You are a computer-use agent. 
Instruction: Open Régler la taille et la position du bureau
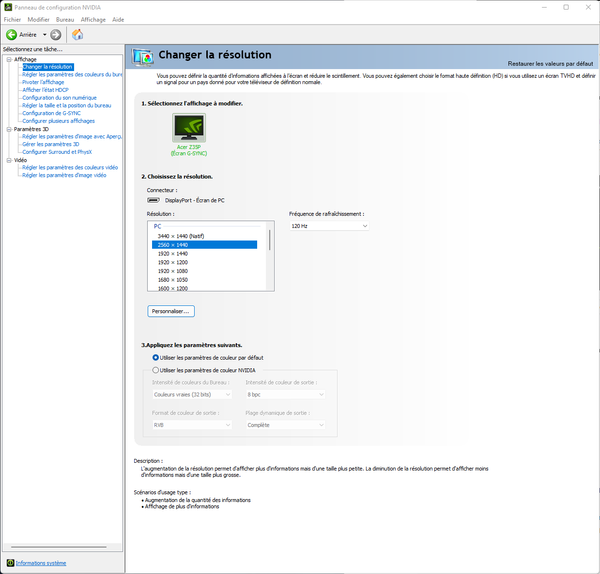click(x=67, y=106)
